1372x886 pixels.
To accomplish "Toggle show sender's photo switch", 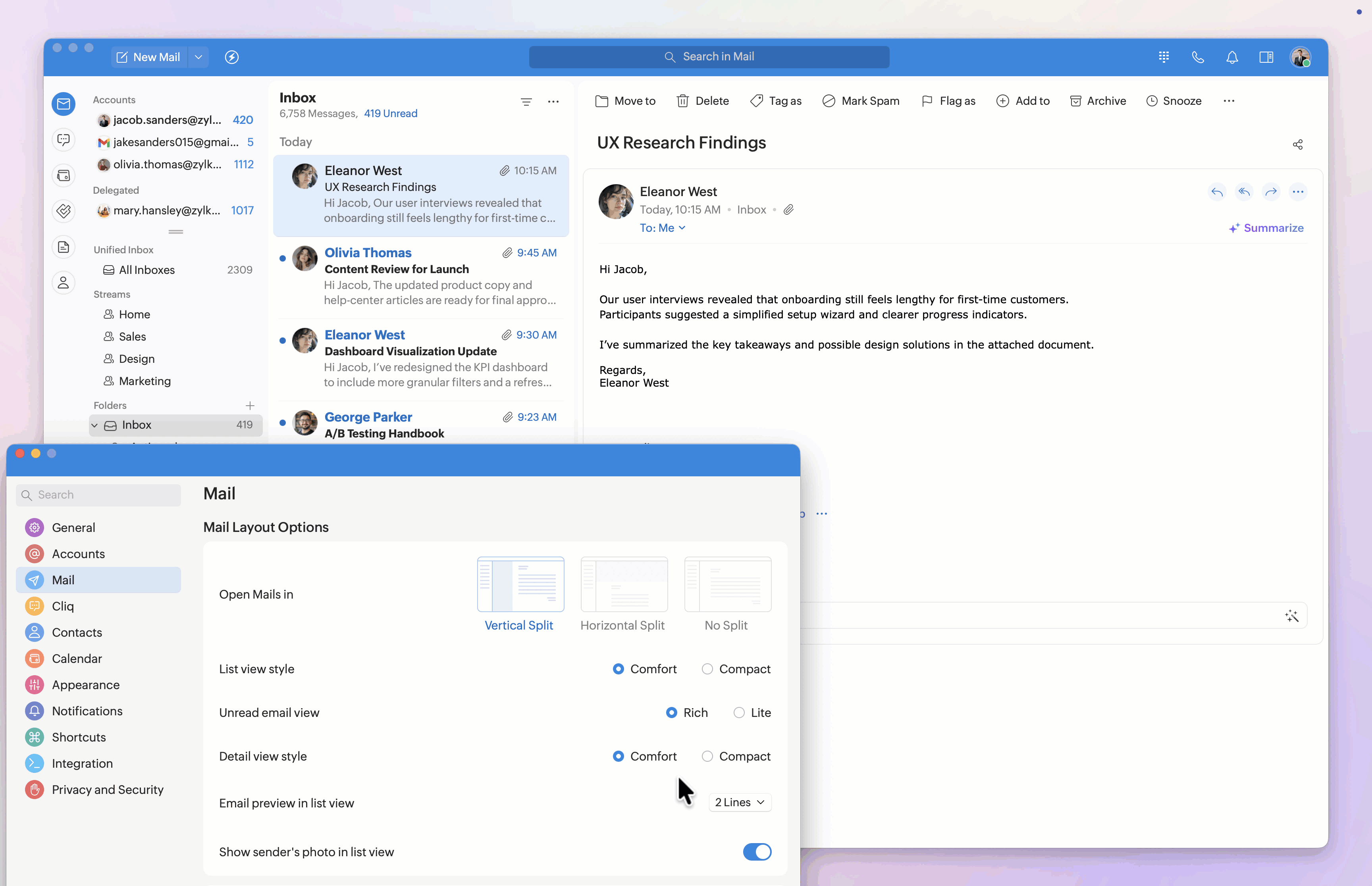I will tap(757, 852).
